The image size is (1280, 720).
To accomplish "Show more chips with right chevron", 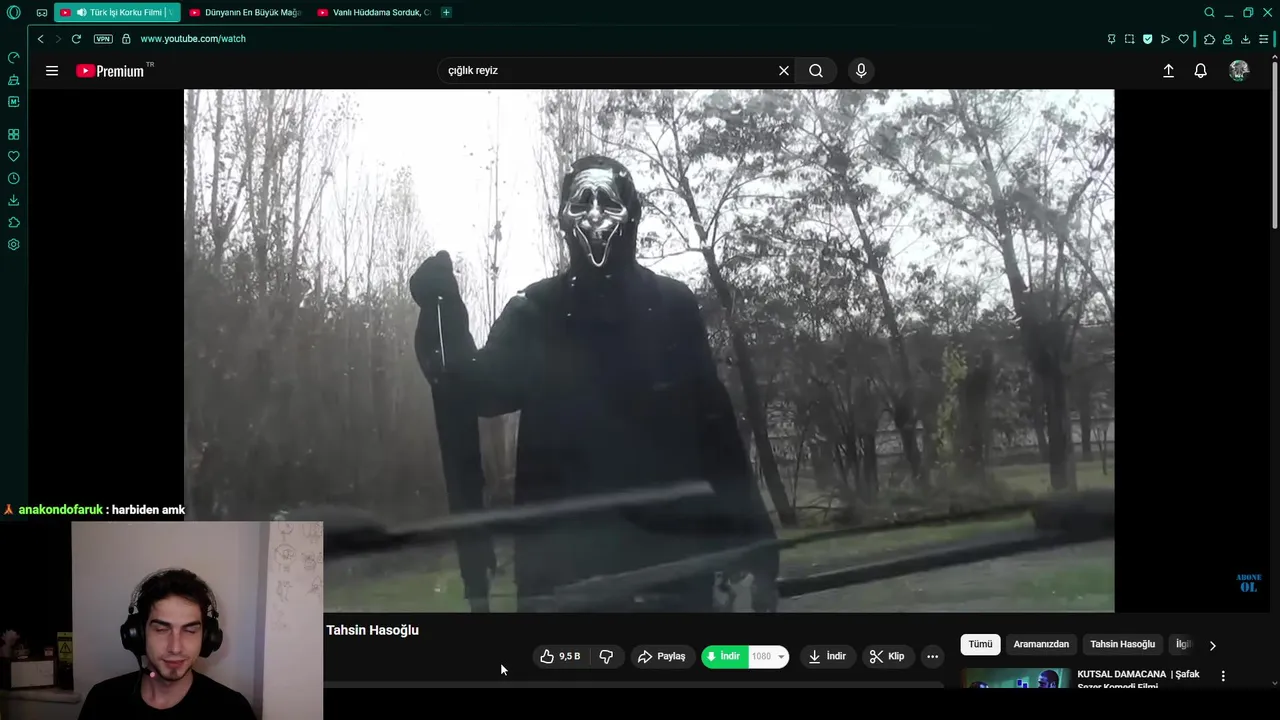I will pos(1212,645).
